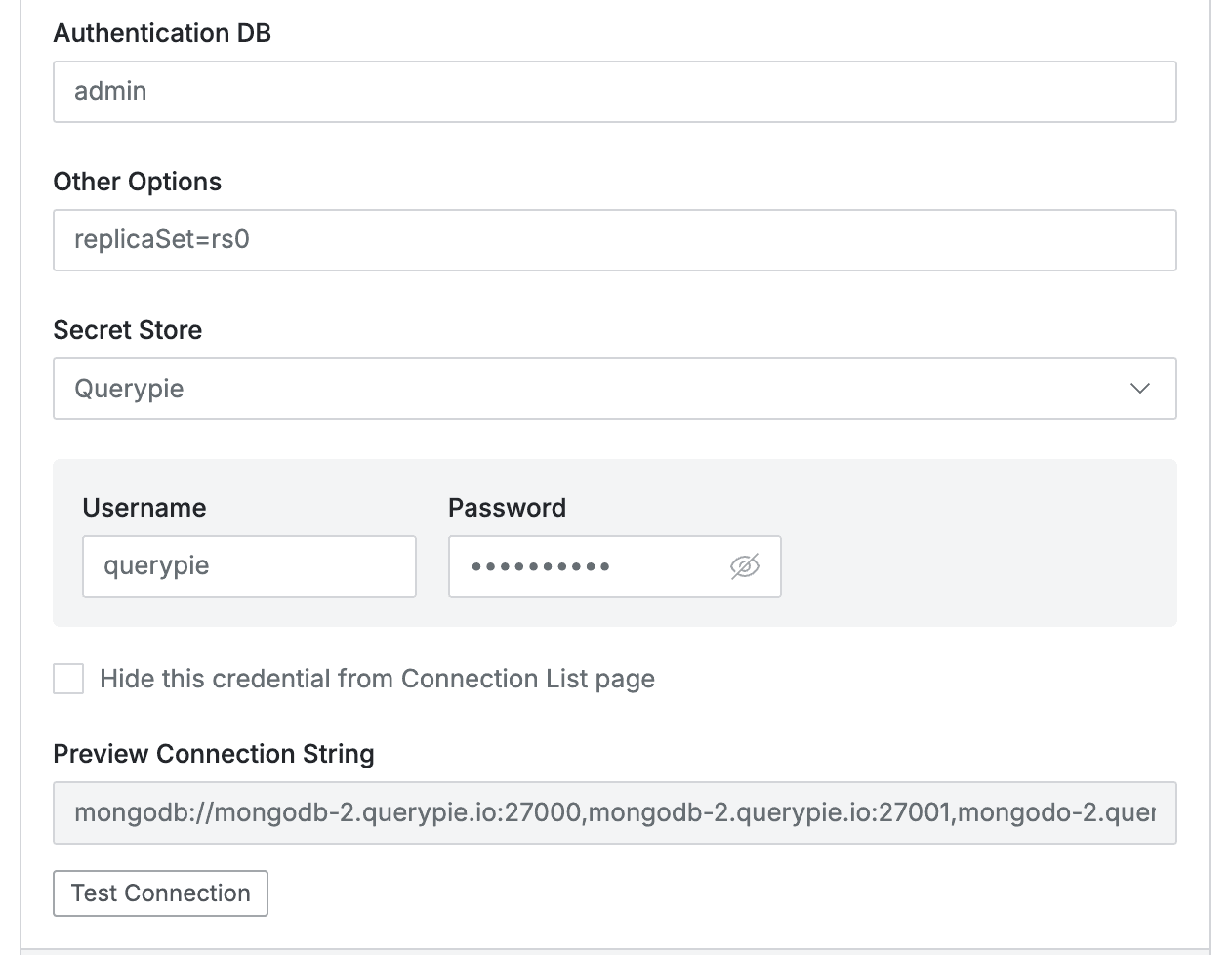
Task: Click the mongodb connection string preview
Action: [x=614, y=812]
